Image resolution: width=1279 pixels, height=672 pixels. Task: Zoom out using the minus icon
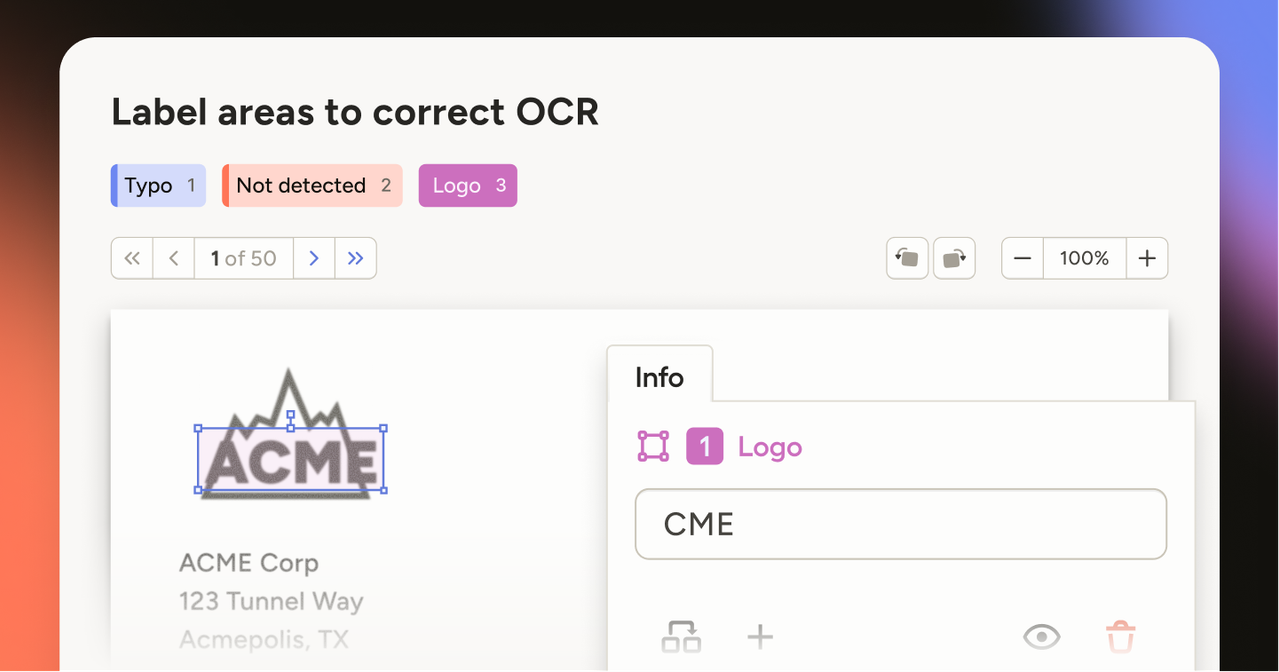[1021, 257]
